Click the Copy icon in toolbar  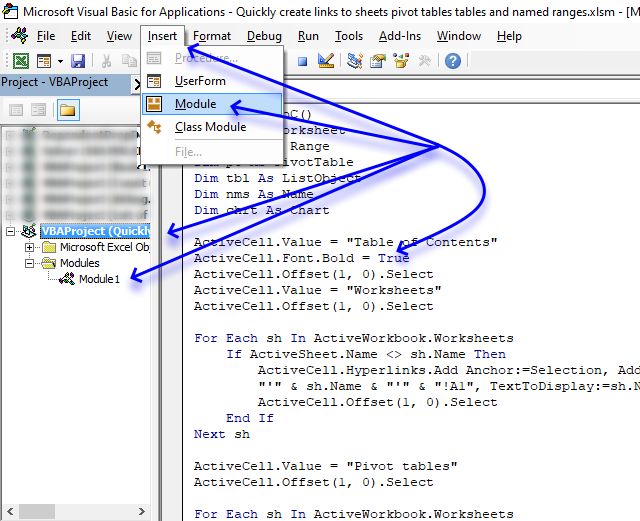129,61
